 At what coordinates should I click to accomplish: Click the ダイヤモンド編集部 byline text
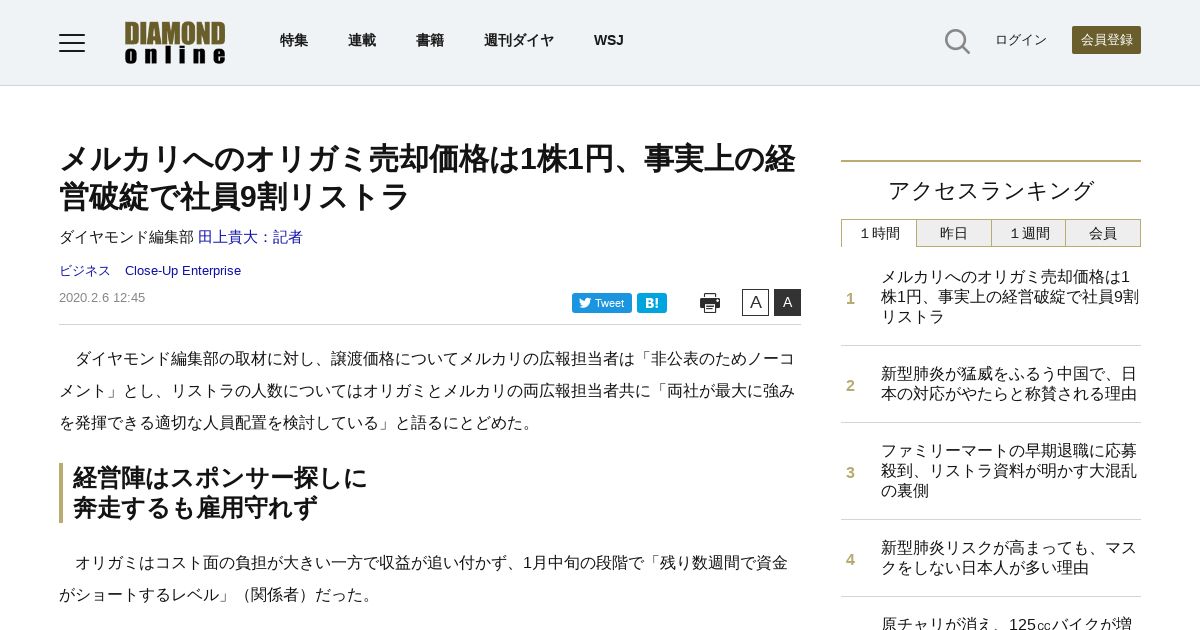pyautogui.click(x=126, y=237)
